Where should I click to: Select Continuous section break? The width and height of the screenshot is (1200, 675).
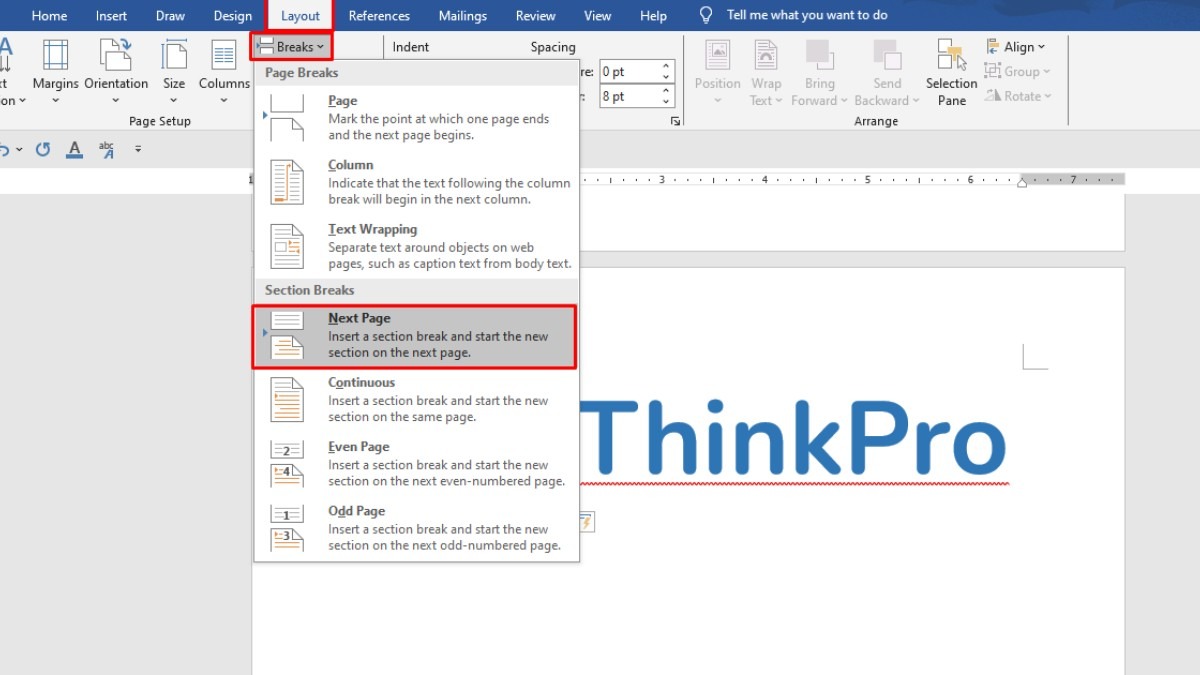(417, 399)
